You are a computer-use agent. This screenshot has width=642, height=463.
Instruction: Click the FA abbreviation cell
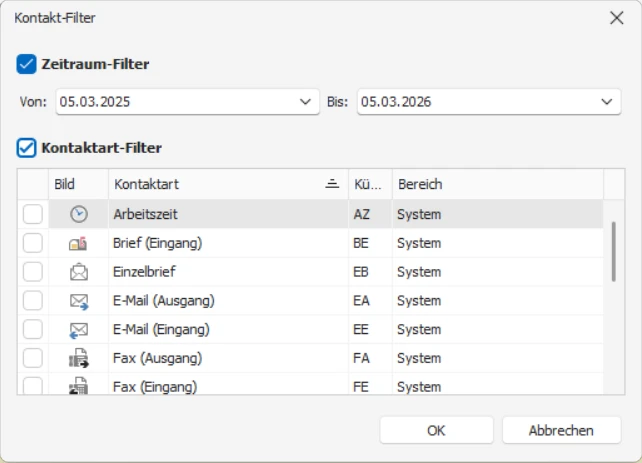(x=371, y=358)
